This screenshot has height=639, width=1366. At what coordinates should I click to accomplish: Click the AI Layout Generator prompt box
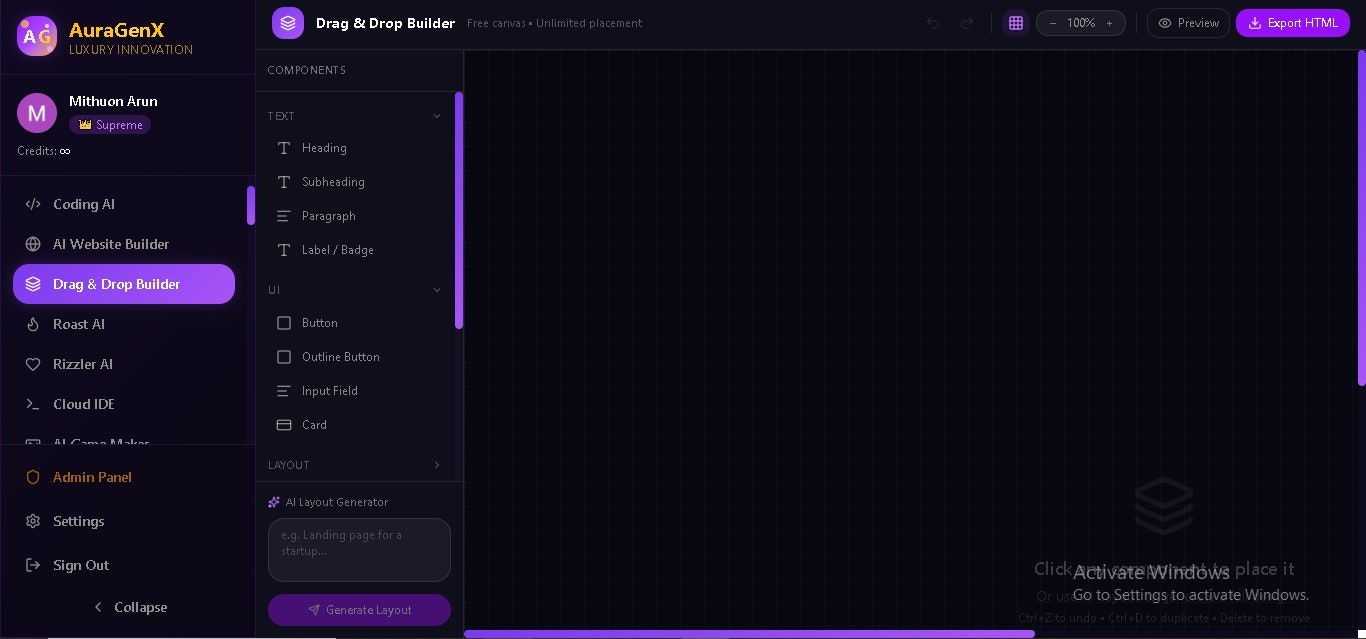click(359, 550)
